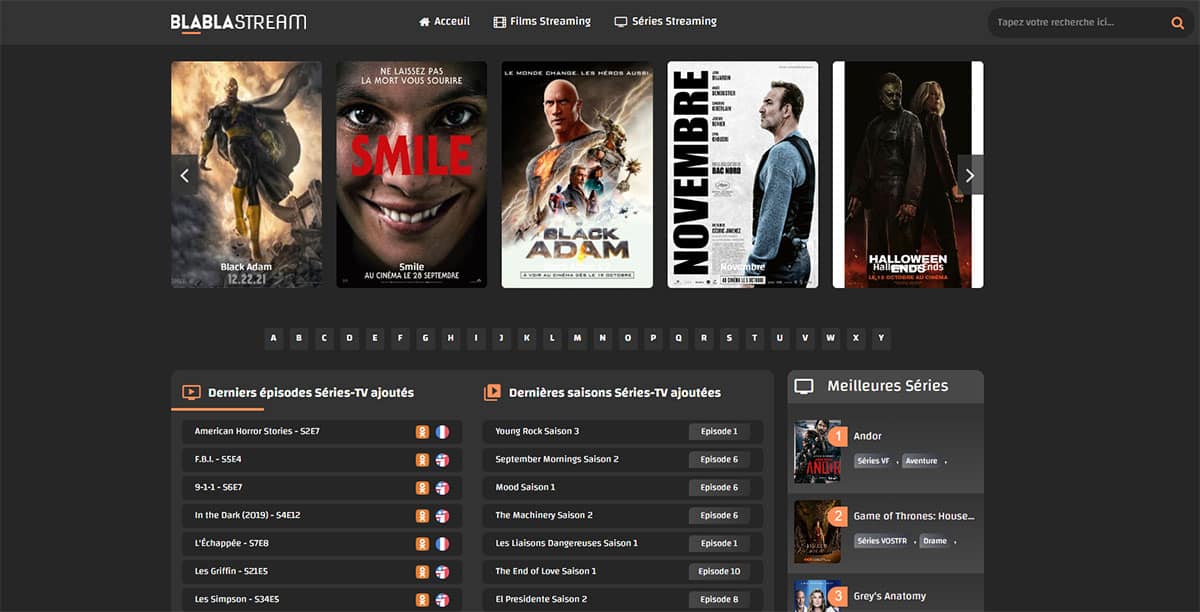Filter by letter P
The image size is (1200, 612).
653,338
